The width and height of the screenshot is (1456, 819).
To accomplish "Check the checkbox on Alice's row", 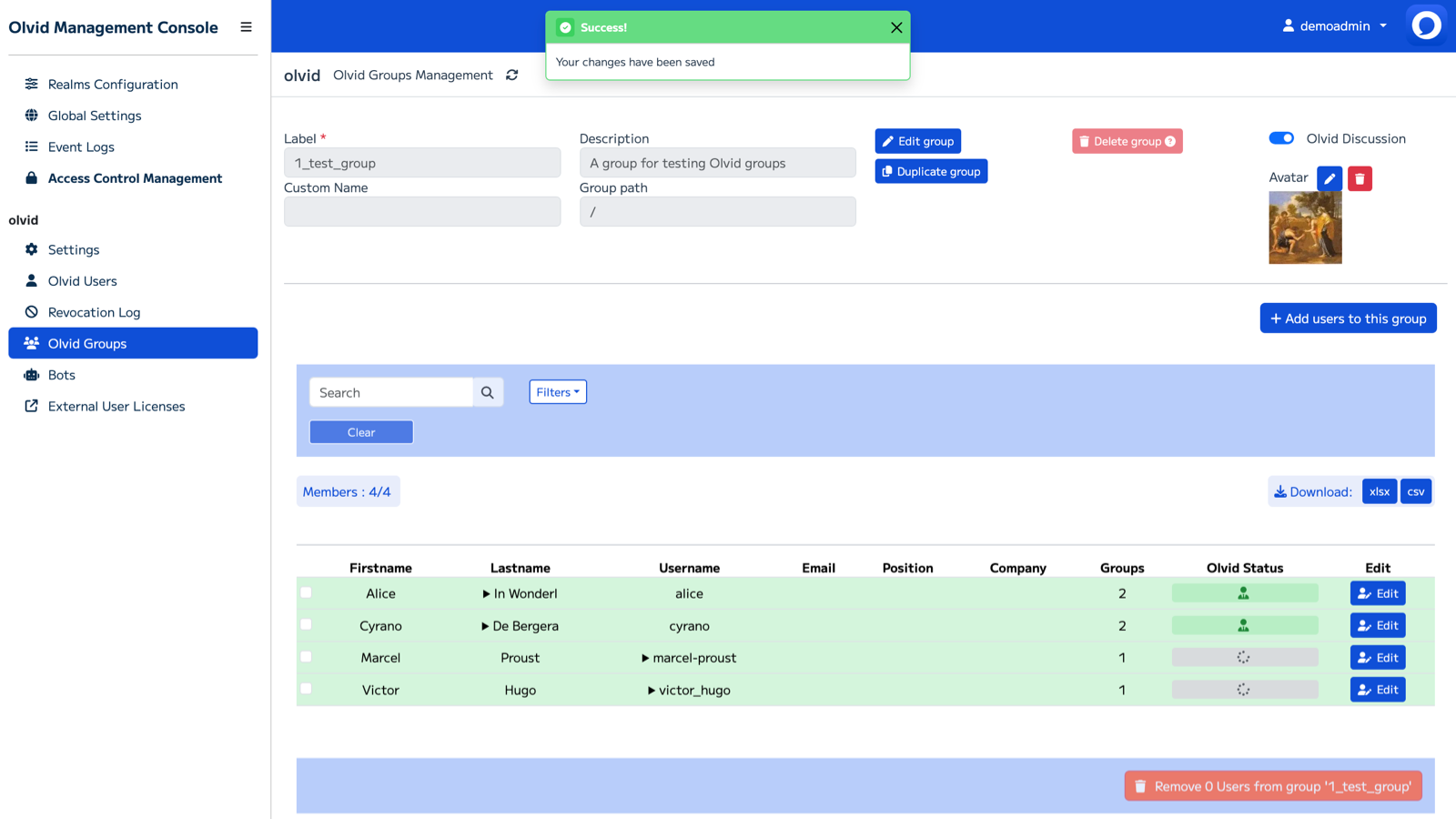I will point(306,591).
